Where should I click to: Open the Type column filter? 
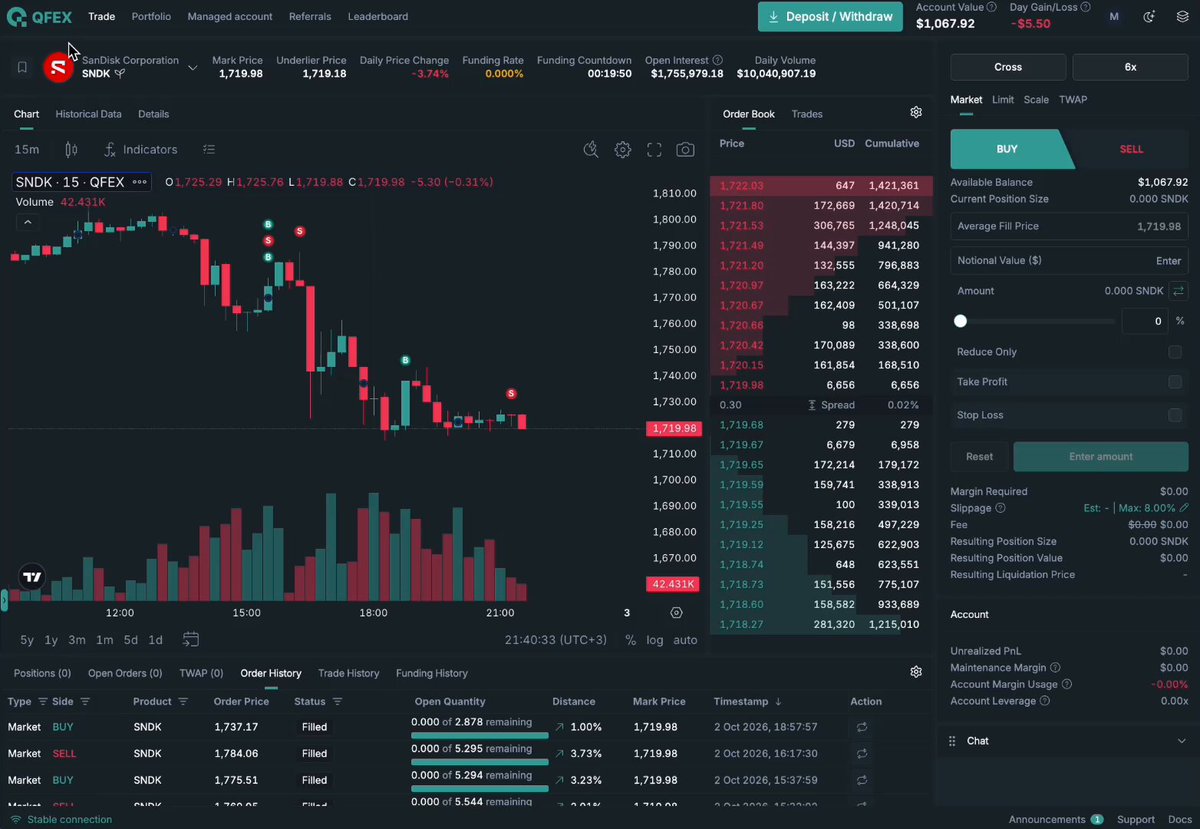(42, 701)
